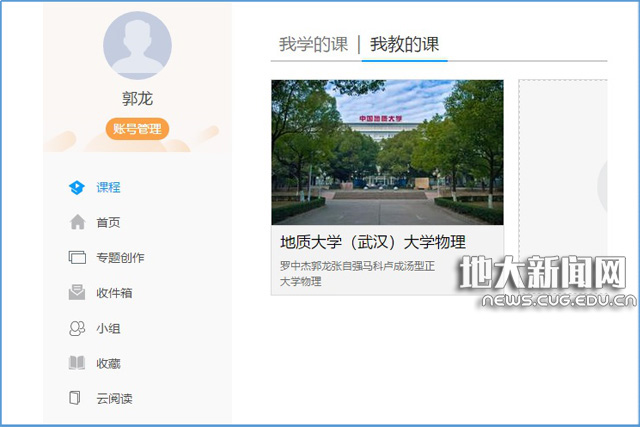640x427 pixels.
Task: Click the 首页 house icon
Action: coord(77,222)
